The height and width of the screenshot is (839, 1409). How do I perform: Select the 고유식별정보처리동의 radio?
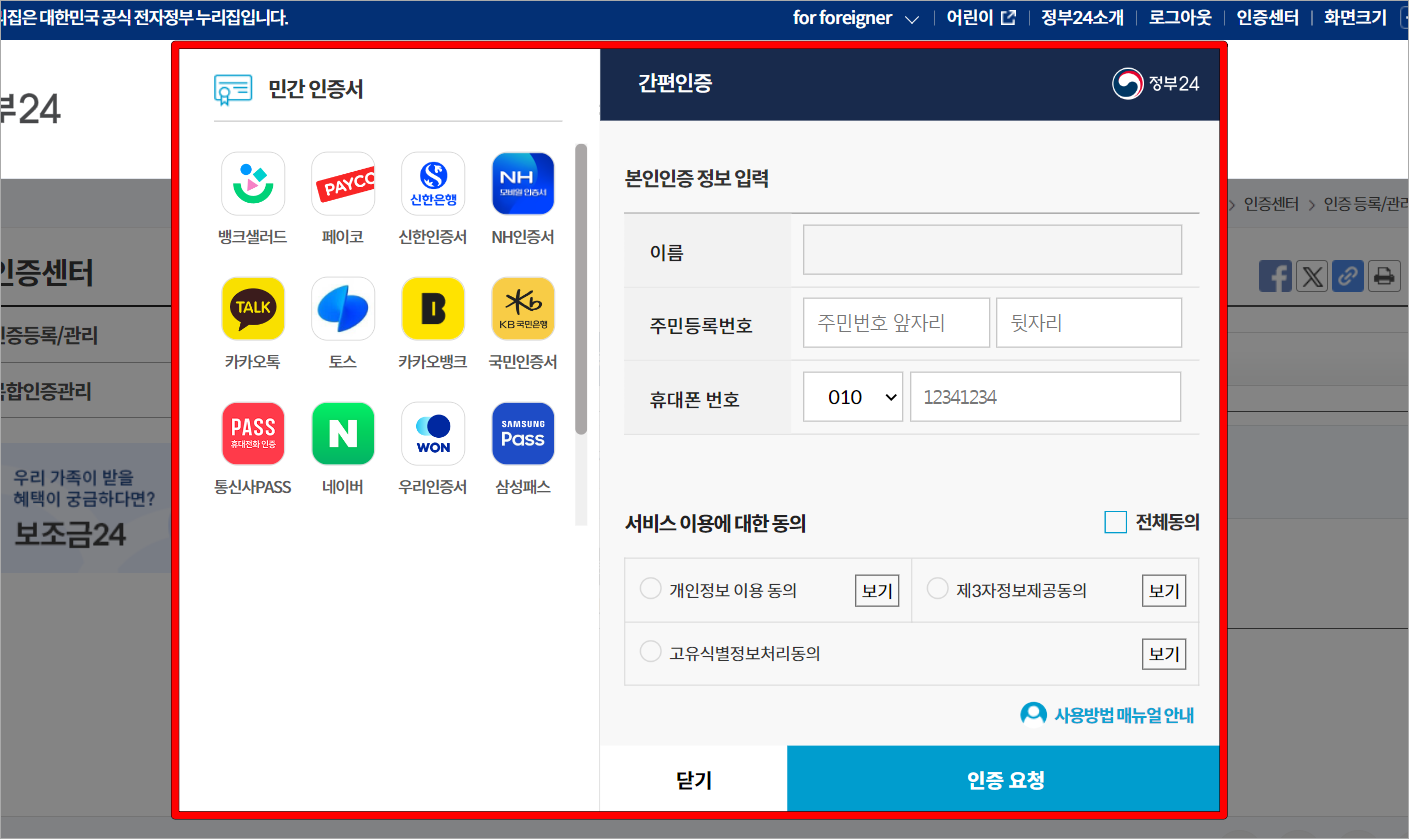point(650,651)
